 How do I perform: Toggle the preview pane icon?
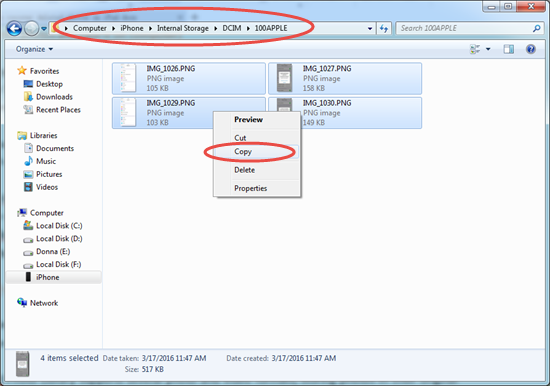[509, 49]
